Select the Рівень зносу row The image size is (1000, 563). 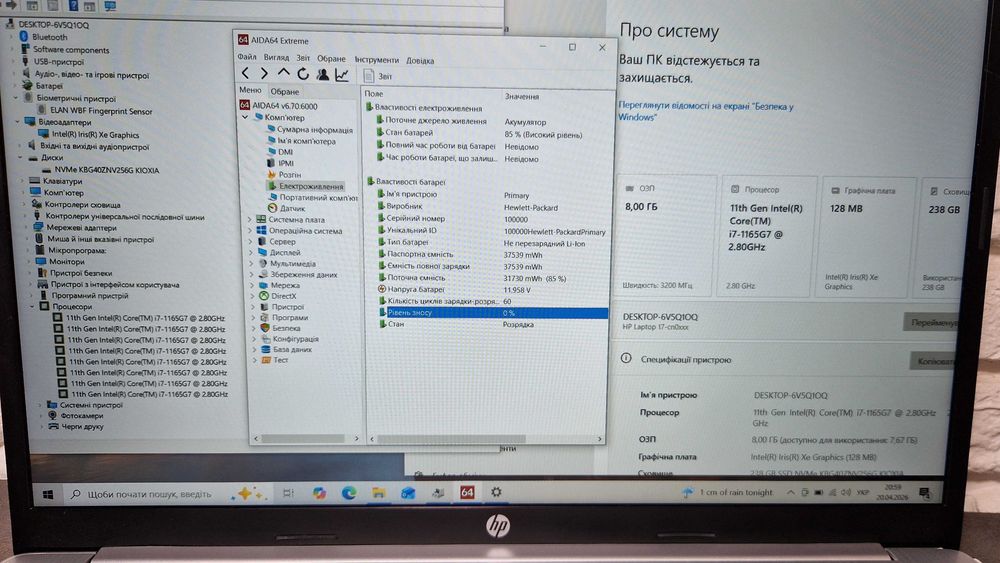(x=493, y=312)
